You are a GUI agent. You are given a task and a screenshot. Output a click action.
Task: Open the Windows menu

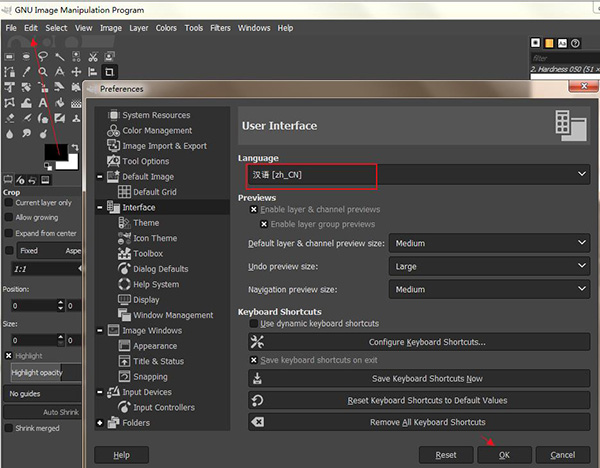(254, 28)
